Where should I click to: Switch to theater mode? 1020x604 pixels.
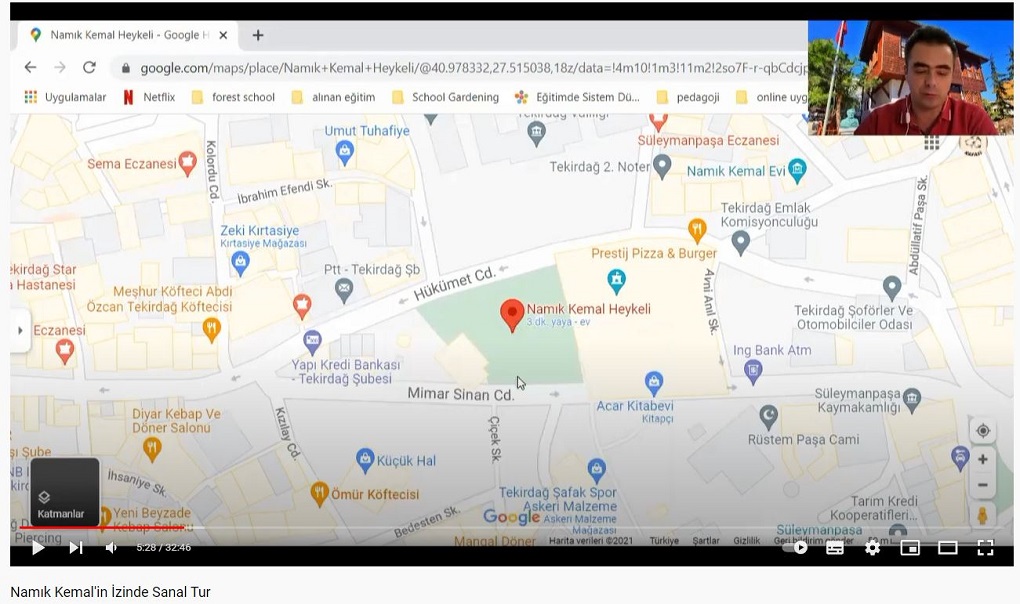[x=947, y=548]
